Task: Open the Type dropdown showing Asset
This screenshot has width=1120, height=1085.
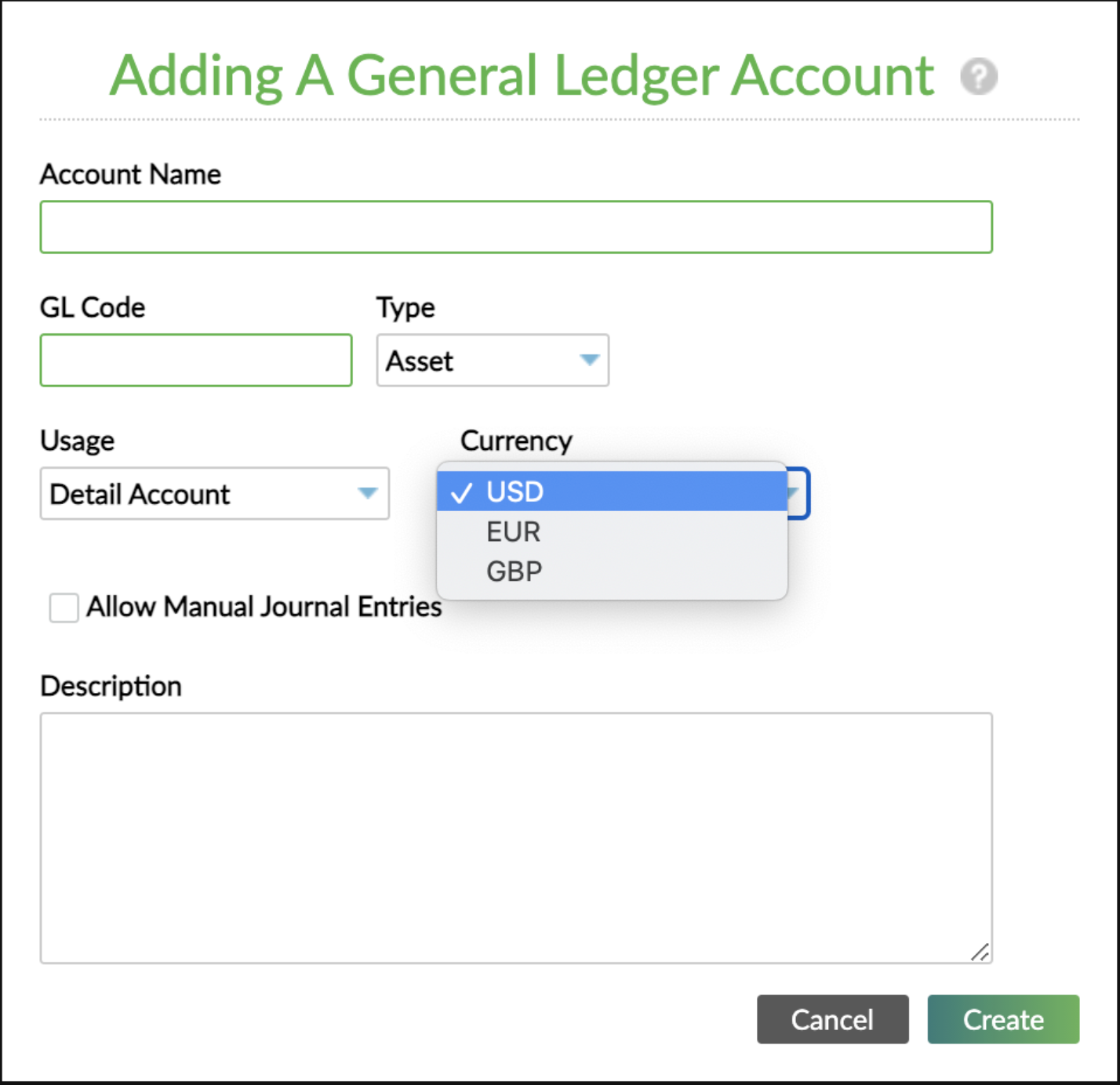Action: pos(492,361)
